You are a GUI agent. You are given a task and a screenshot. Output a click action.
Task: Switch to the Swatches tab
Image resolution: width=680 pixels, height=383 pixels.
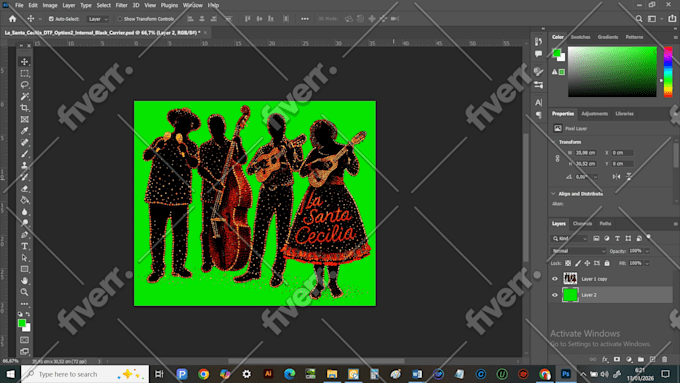coord(580,37)
